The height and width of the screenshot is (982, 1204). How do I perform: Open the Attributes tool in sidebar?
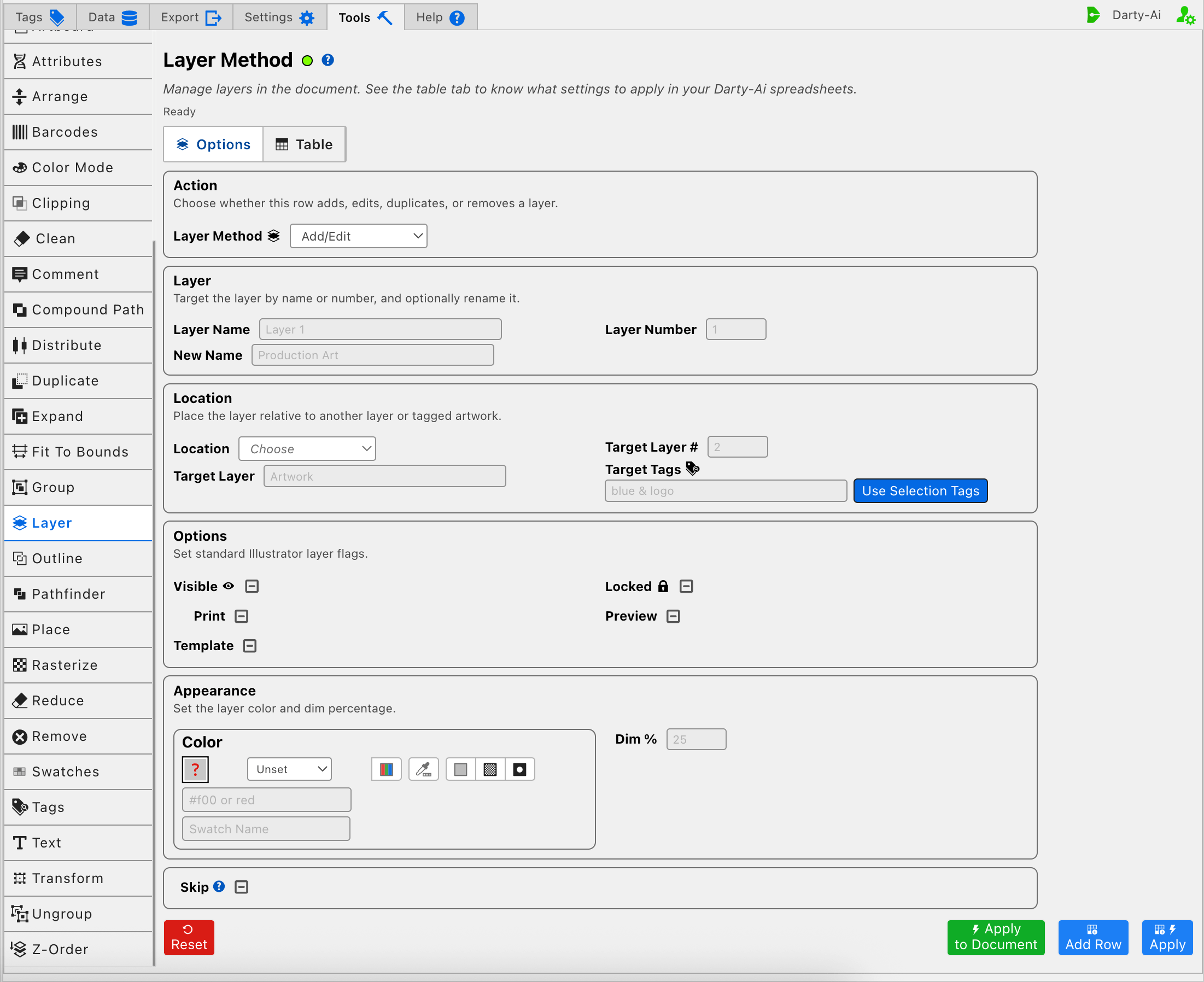coord(78,61)
